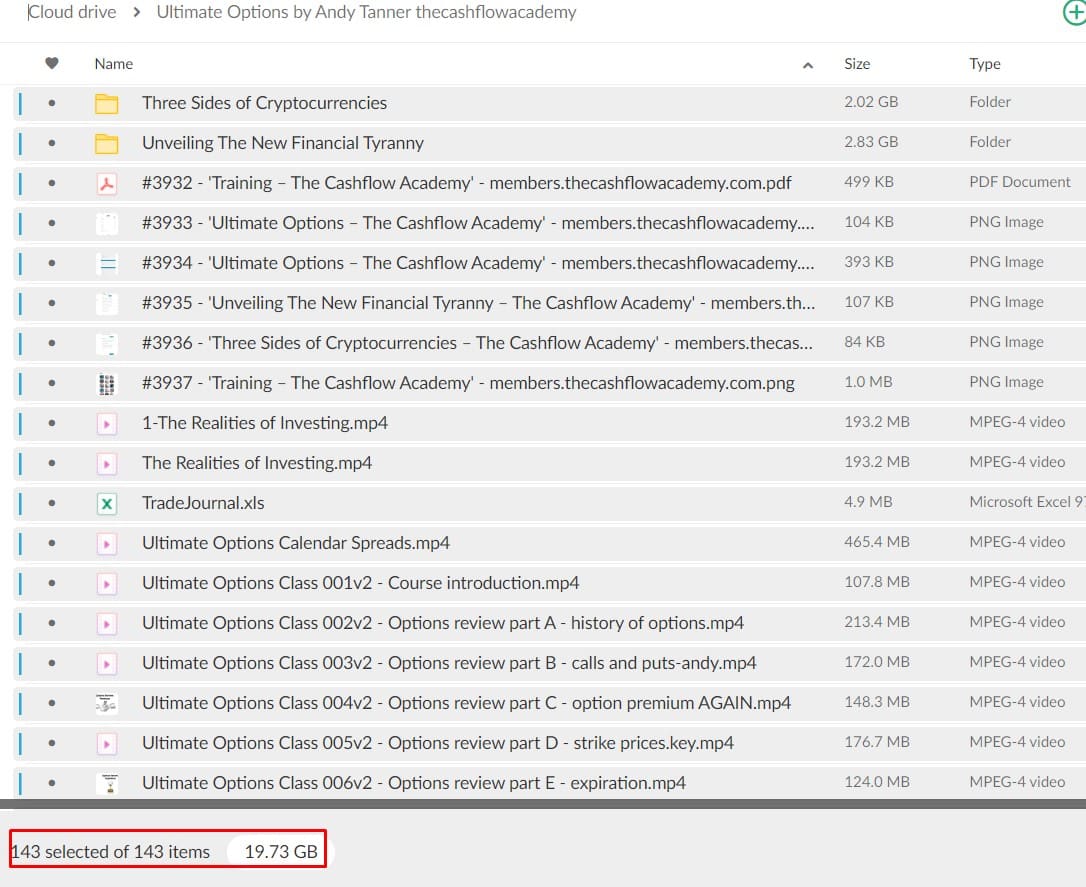Open the Three Sides of Cryptocurrencies folder icon
The image size is (1086, 887).
point(106,103)
